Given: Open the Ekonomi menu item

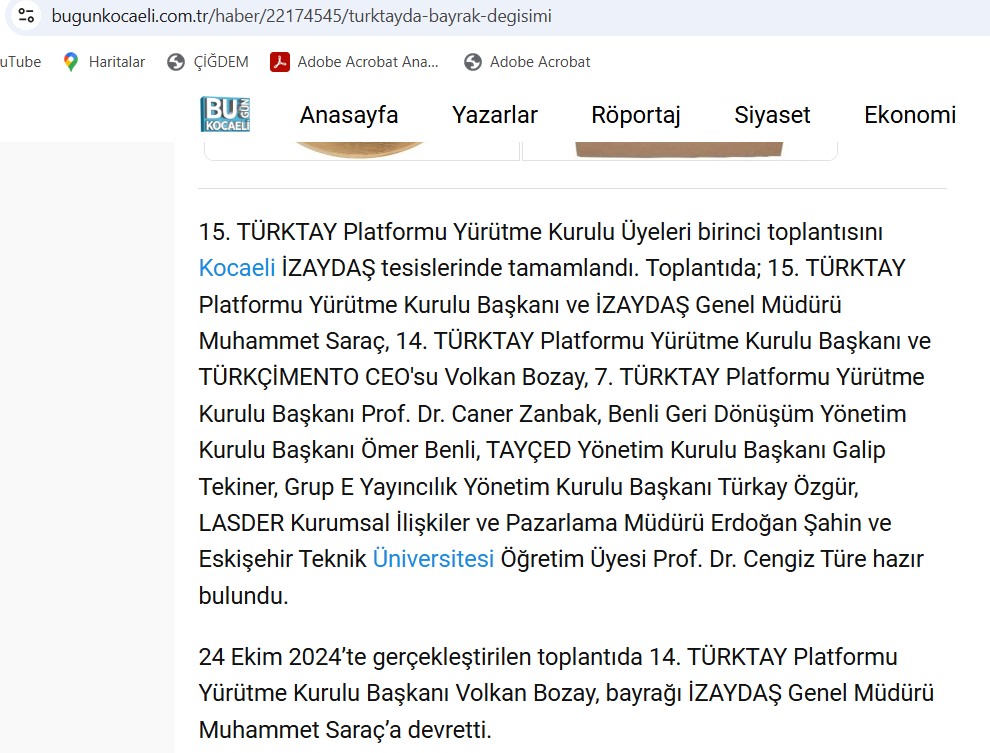Looking at the screenshot, I should (910, 115).
